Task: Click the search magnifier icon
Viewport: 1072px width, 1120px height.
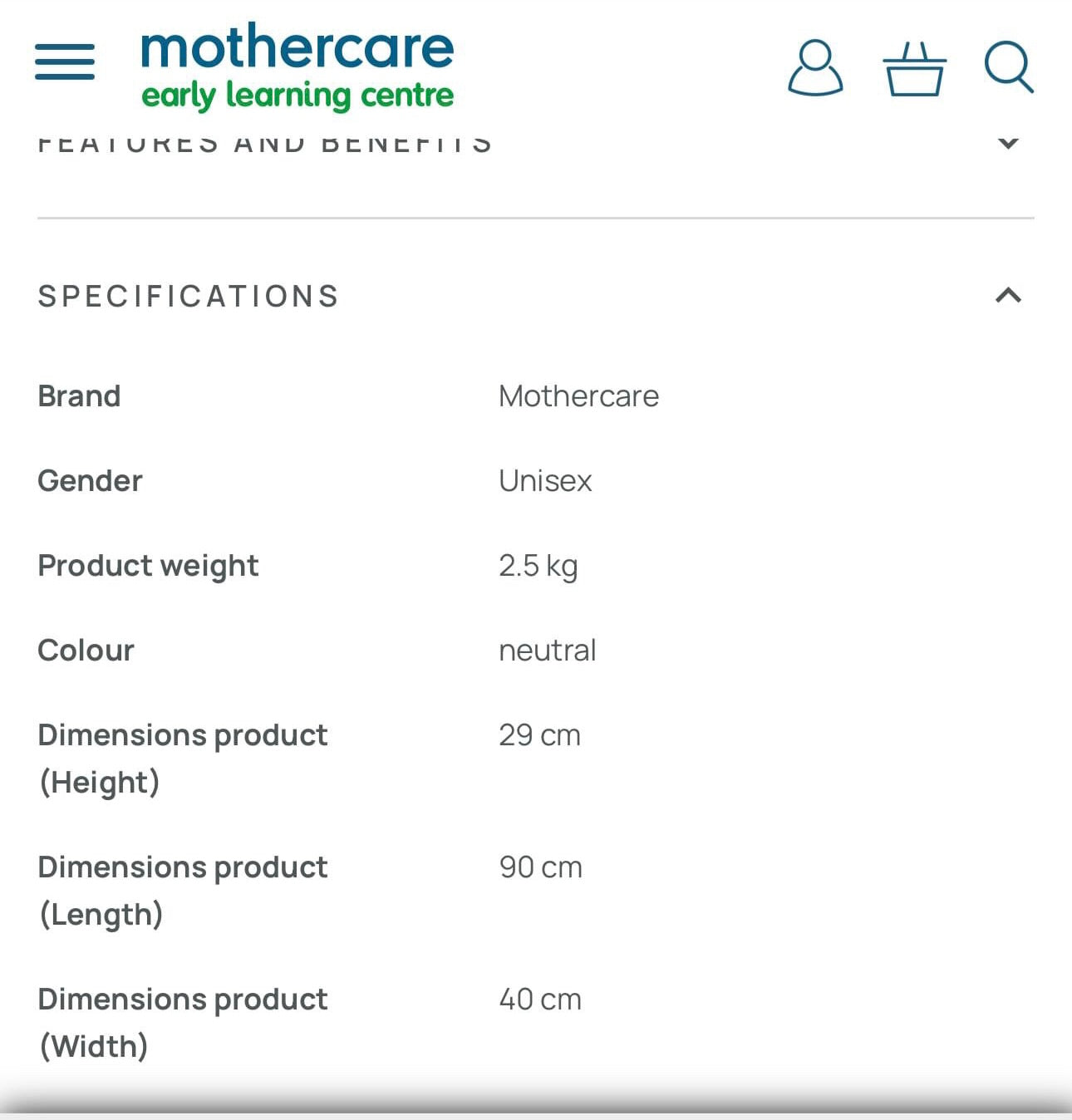Action: (x=1008, y=67)
